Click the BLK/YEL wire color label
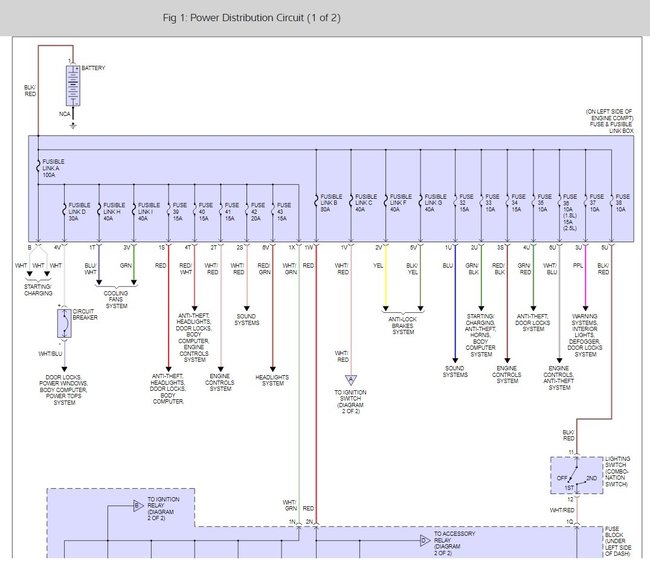 (412, 269)
